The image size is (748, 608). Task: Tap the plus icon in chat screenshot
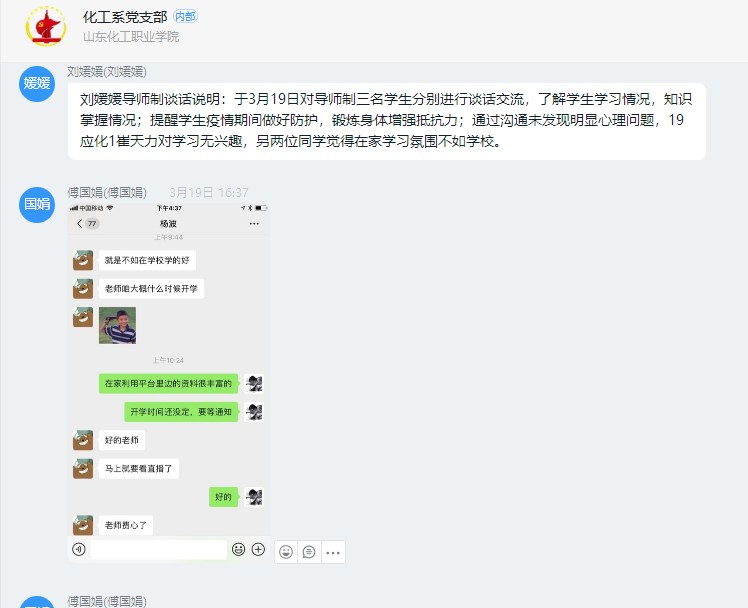[x=258, y=549]
